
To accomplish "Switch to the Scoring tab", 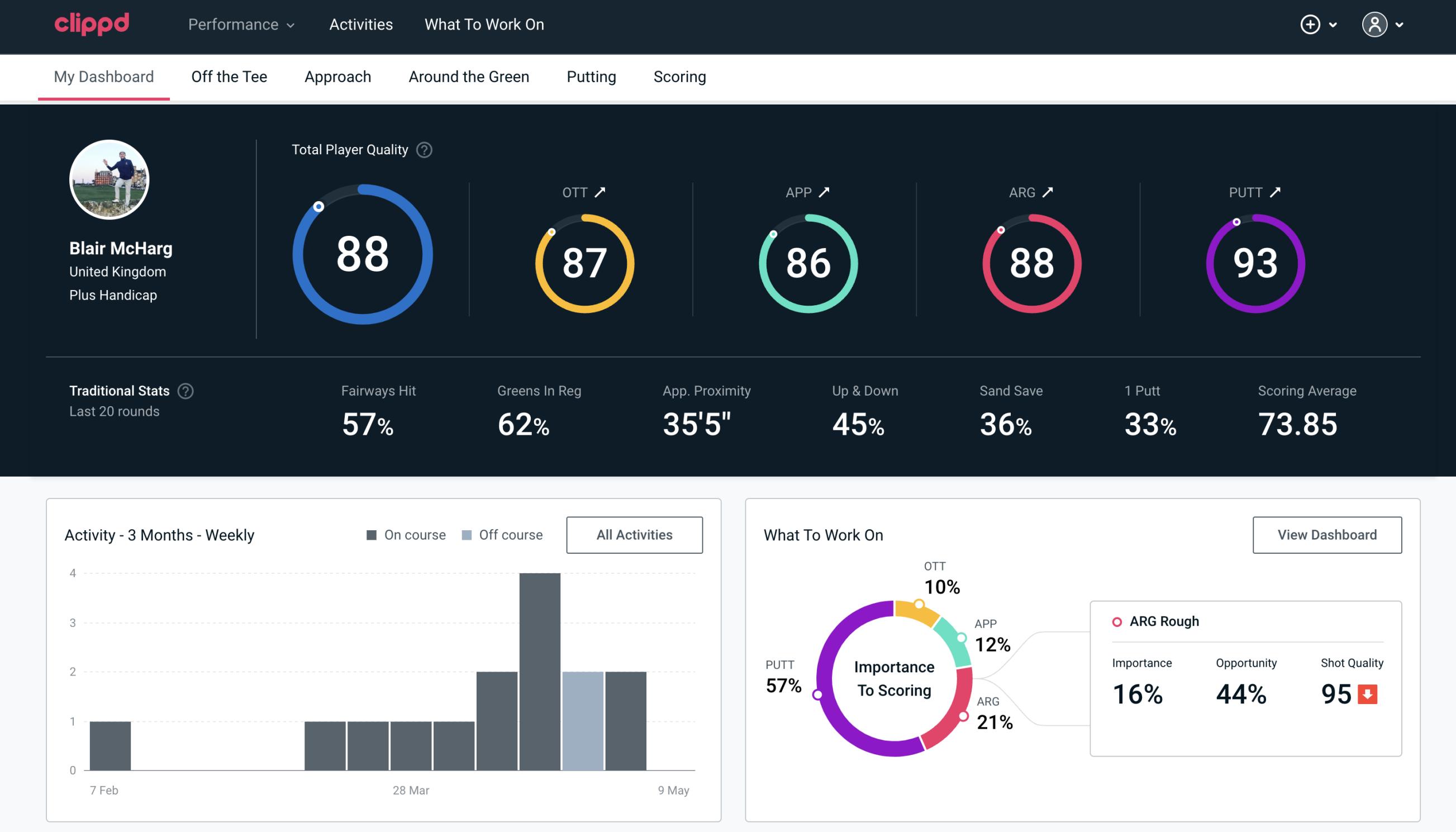I will pyautogui.click(x=680, y=76).
